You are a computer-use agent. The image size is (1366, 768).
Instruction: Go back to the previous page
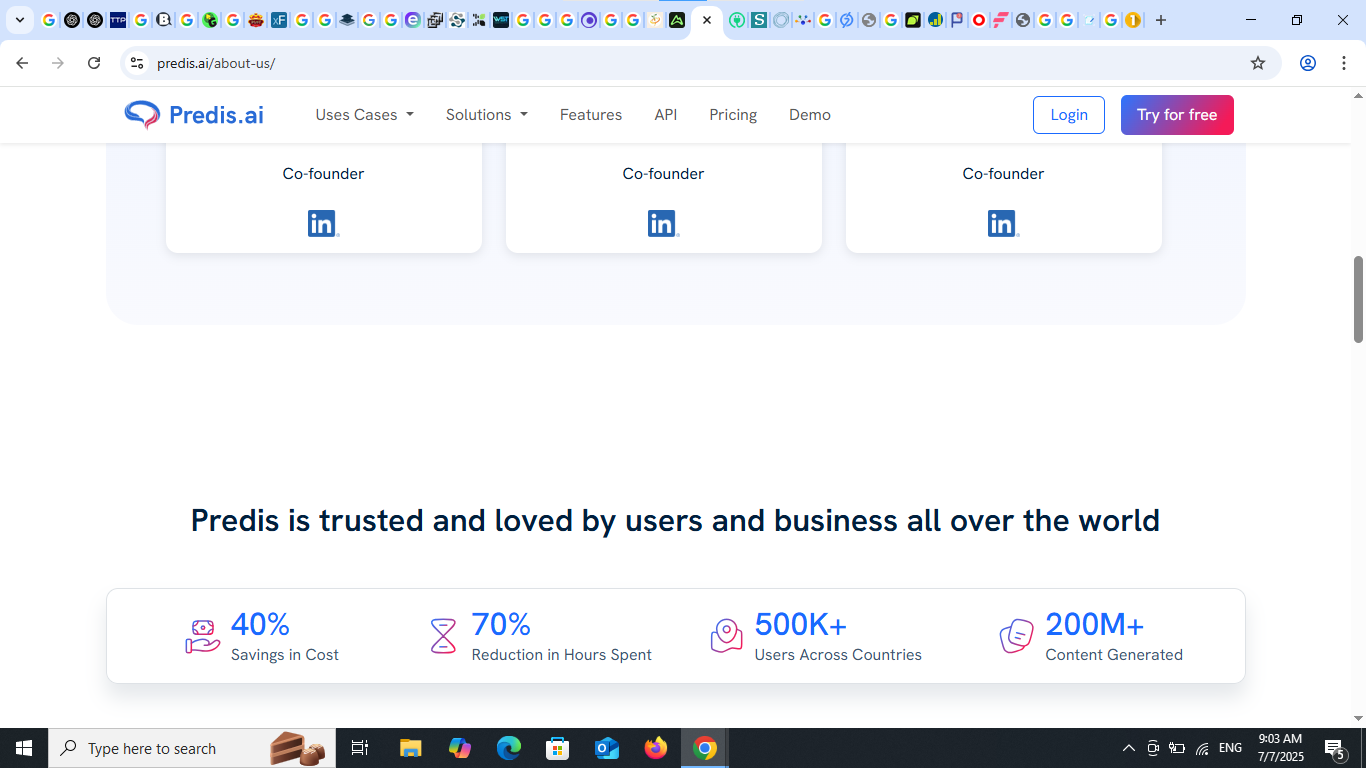22,63
